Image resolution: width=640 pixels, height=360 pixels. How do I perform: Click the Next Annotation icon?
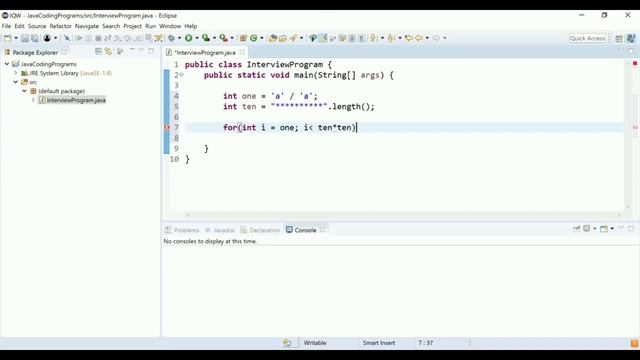(x=374, y=38)
